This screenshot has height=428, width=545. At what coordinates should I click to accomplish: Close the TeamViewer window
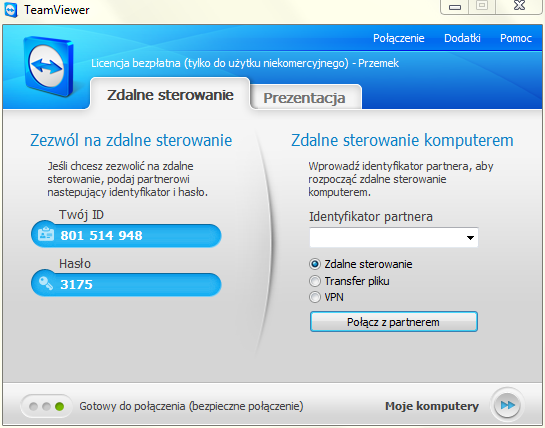pos(519,6)
